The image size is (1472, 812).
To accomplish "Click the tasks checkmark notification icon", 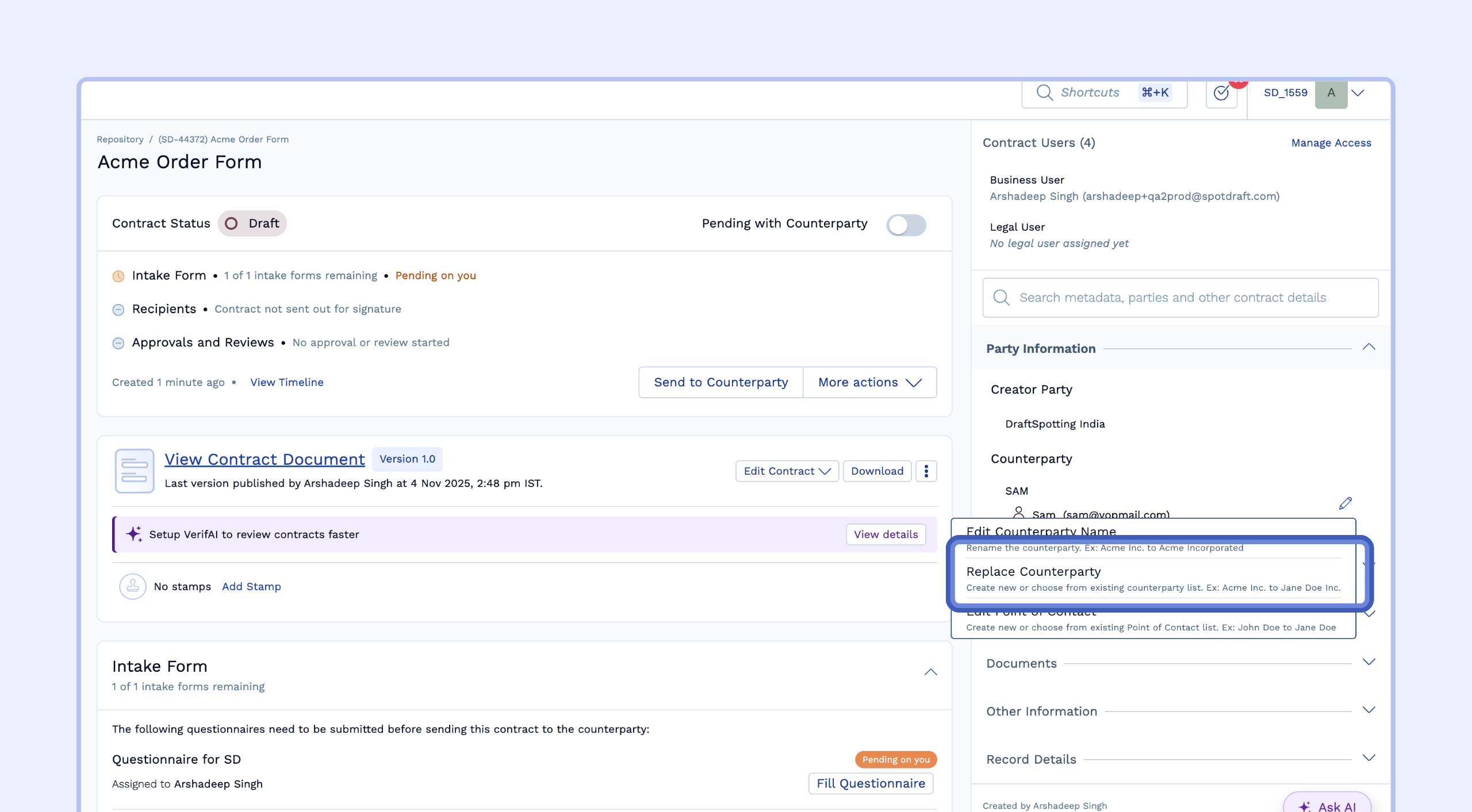I will 1221,93.
